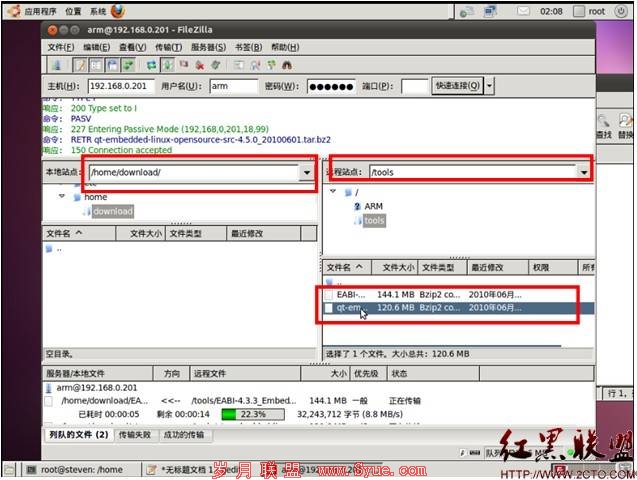Open the quickconnect history dropdown arrow
Screen dimensions: 637x480
click(489, 86)
